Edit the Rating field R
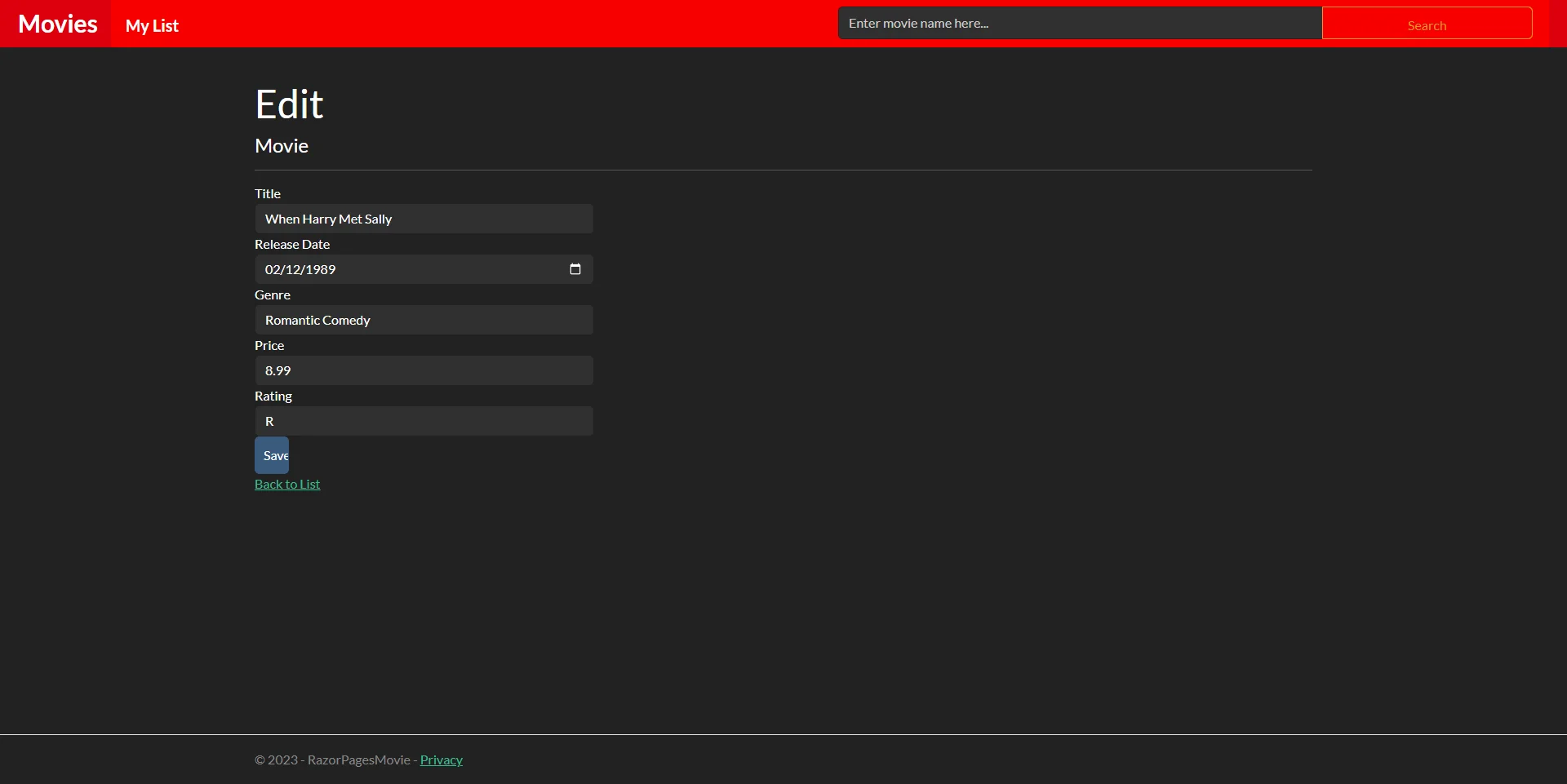The height and width of the screenshot is (784, 1567). (424, 421)
